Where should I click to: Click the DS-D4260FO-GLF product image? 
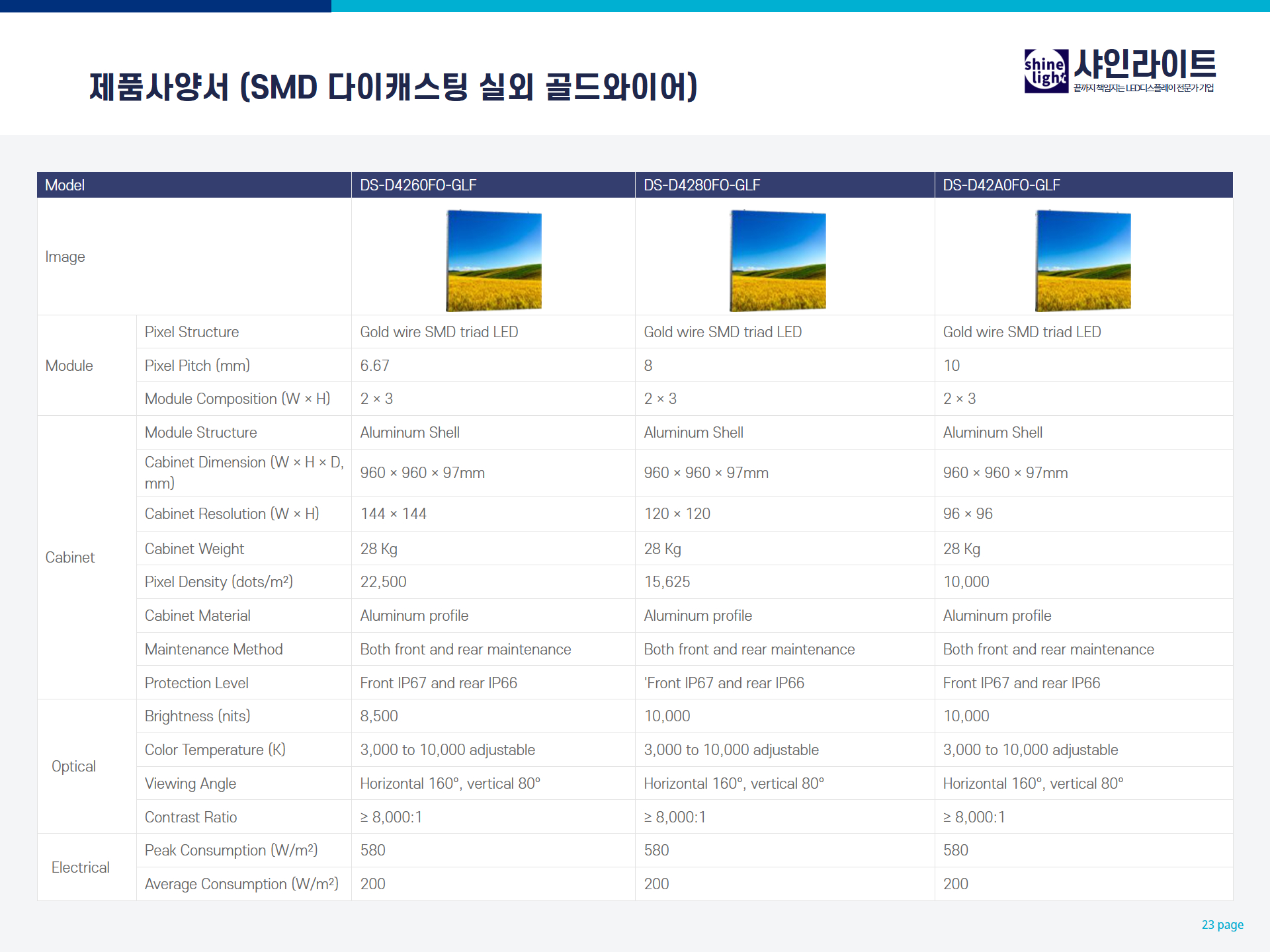[493, 260]
